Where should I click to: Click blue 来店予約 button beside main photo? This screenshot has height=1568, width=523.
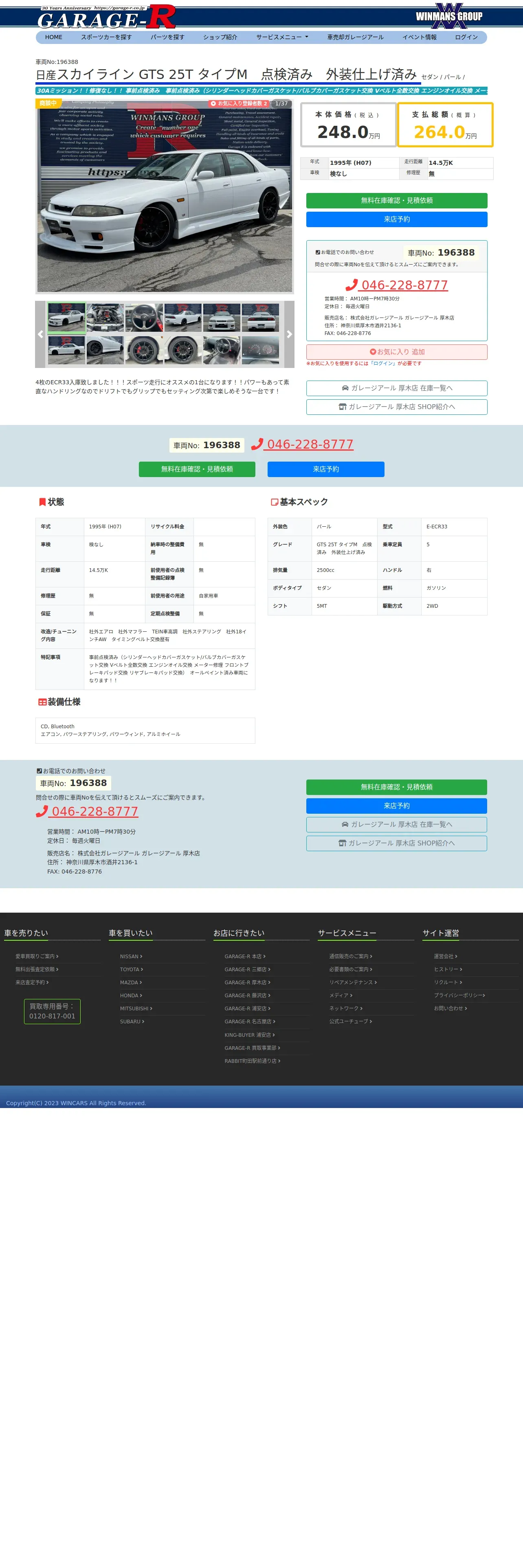(x=396, y=219)
